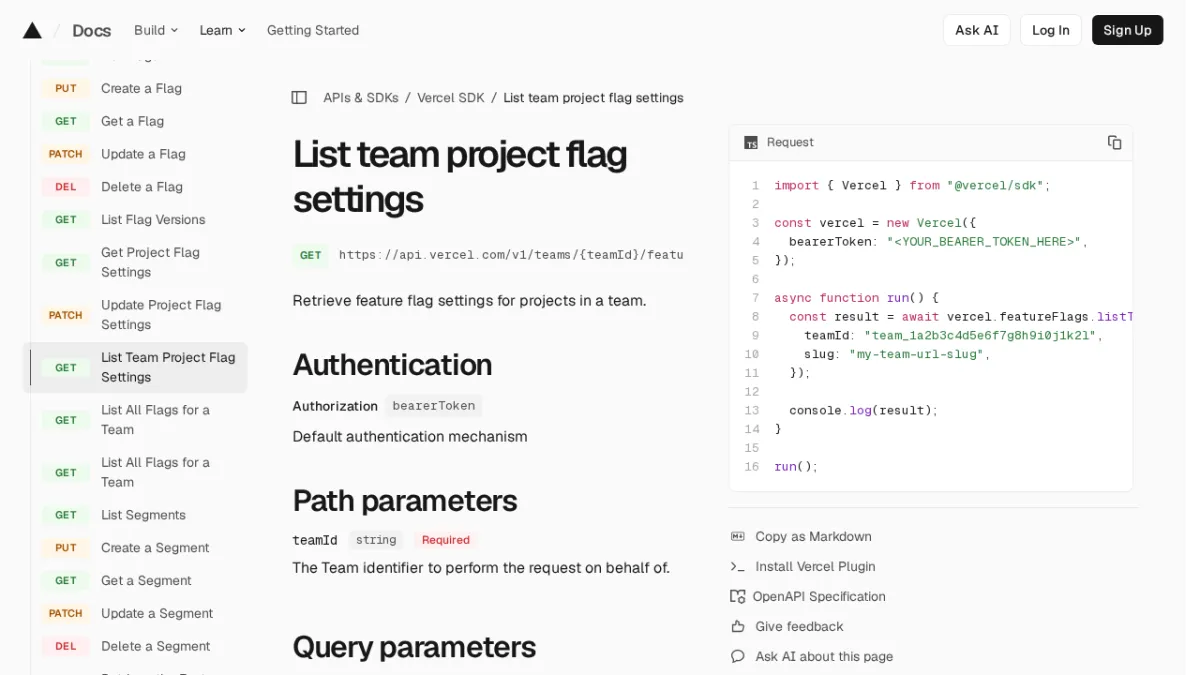Click the Install Vercel Plugin terminal icon
This screenshot has height=675, width=1200.
pos(738,566)
